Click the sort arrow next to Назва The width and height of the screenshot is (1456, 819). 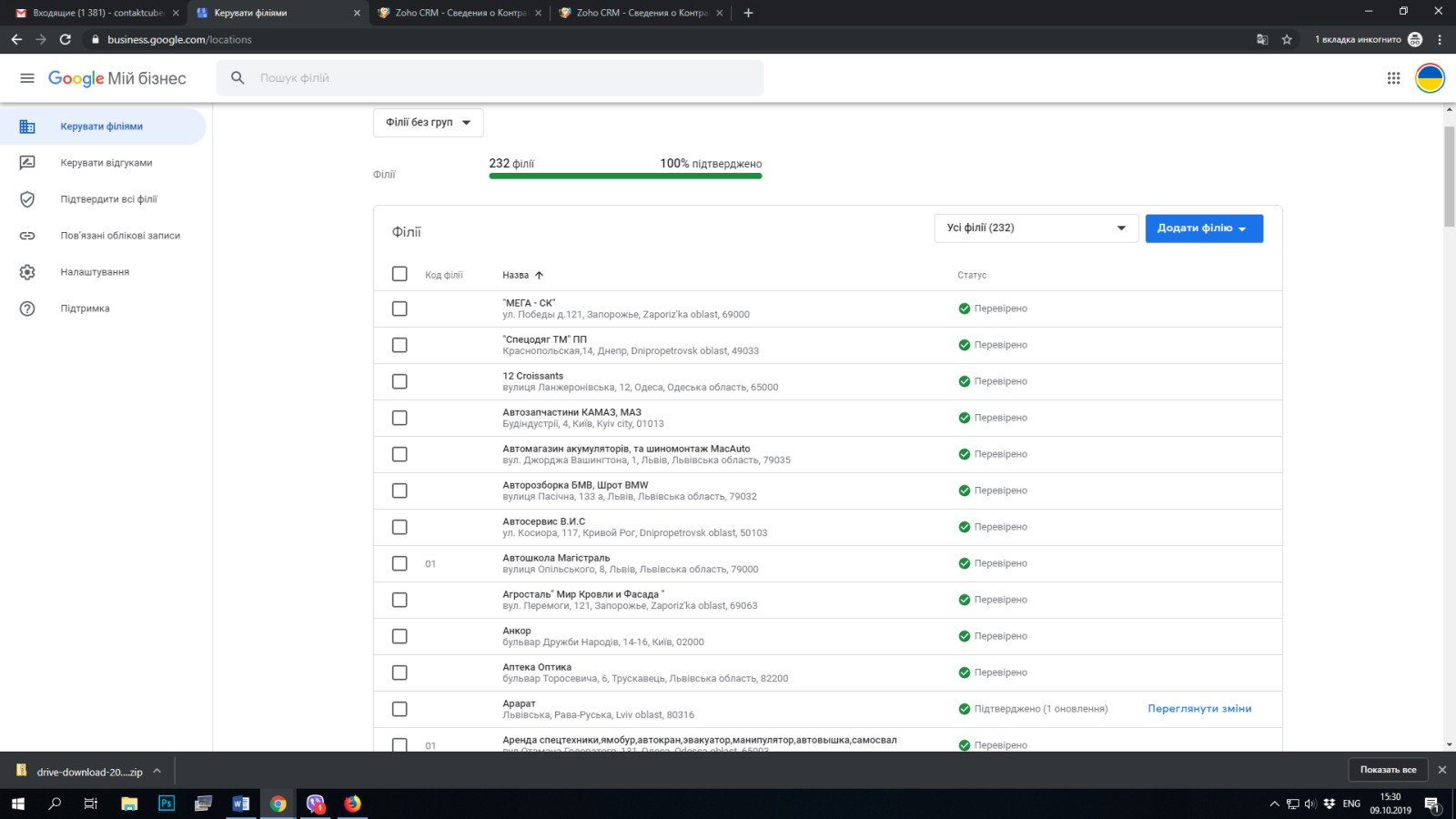(x=539, y=275)
